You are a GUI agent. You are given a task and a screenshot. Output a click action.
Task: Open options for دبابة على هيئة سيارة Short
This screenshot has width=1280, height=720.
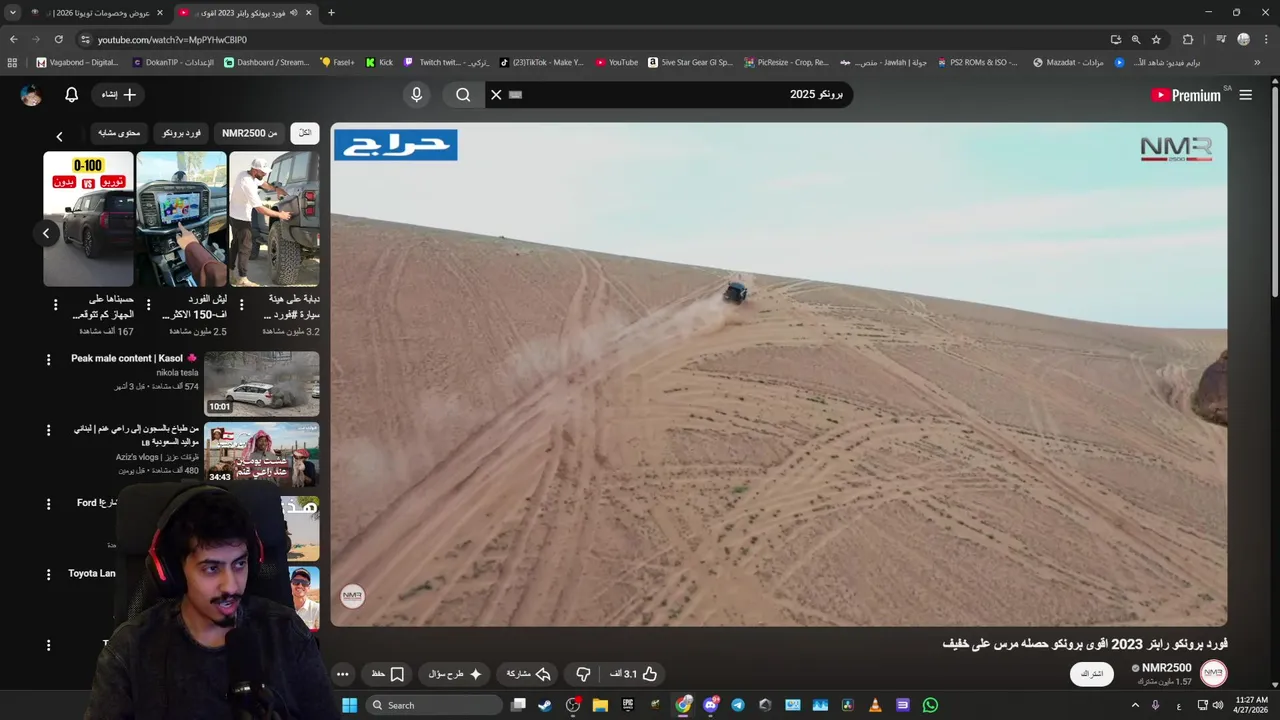pyautogui.click(x=241, y=304)
